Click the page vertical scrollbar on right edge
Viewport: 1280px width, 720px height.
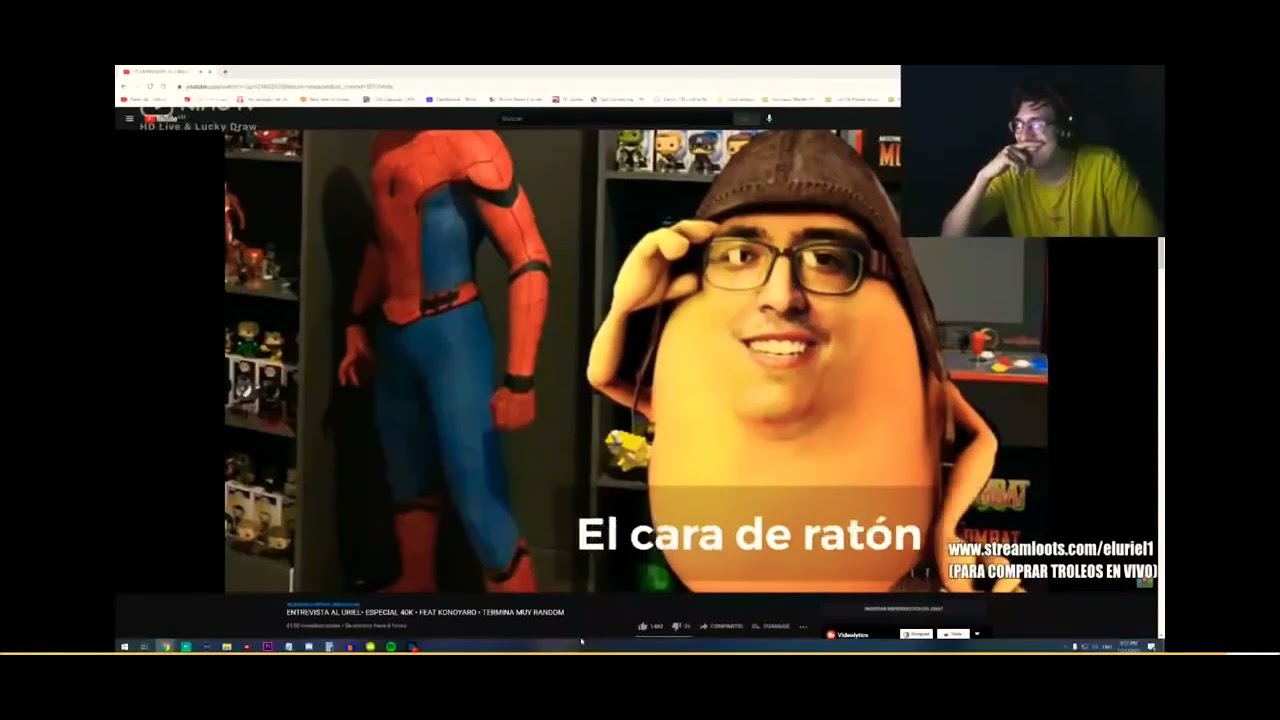[1161, 437]
